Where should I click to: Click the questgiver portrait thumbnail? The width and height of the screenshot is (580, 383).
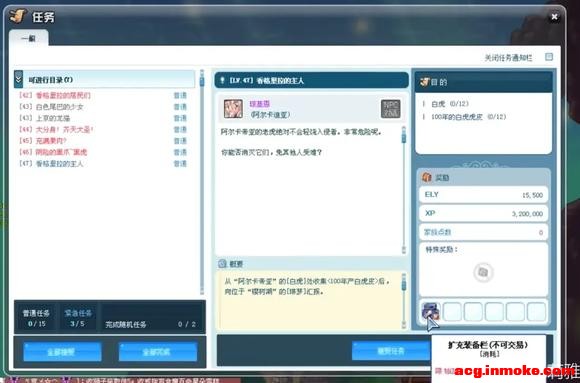coord(233,109)
